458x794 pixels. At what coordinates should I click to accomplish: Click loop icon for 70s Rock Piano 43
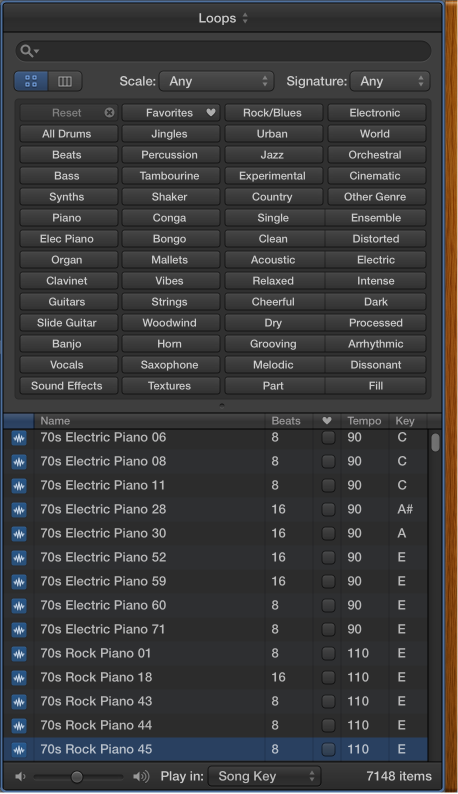[19, 702]
